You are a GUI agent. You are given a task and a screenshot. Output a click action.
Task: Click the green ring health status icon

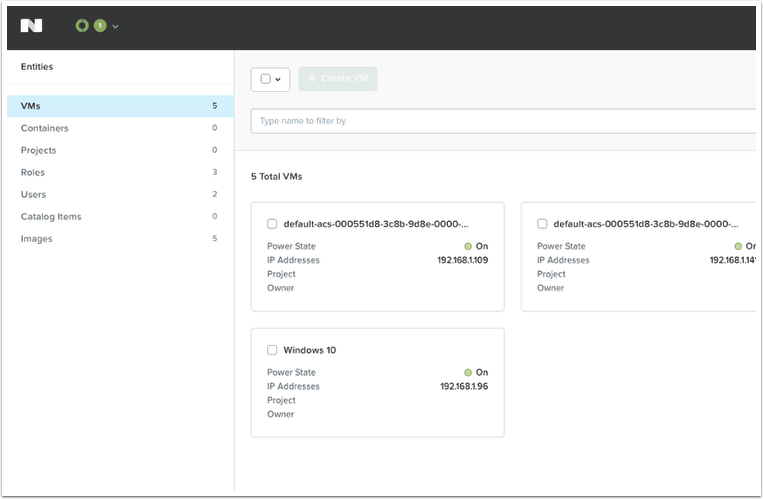pyautogui.click(x=82, y=26)
